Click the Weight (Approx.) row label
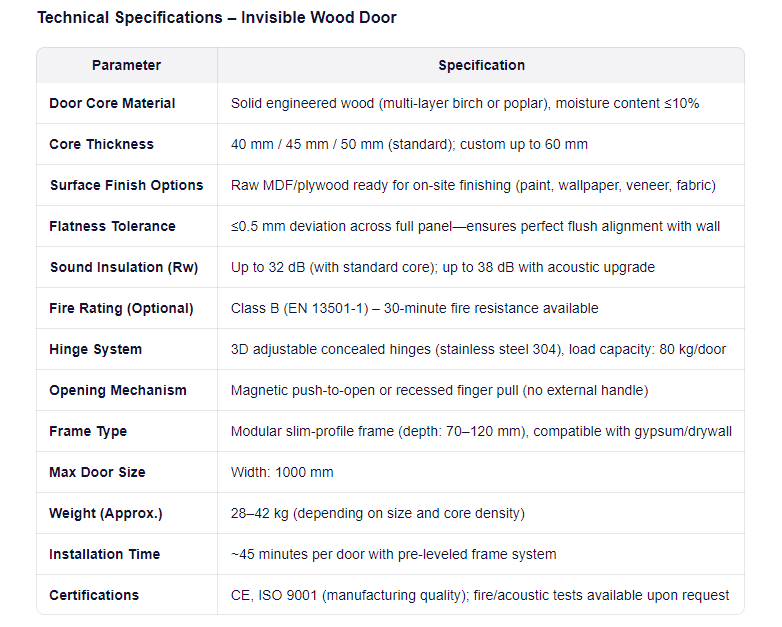 coord(106,513)
